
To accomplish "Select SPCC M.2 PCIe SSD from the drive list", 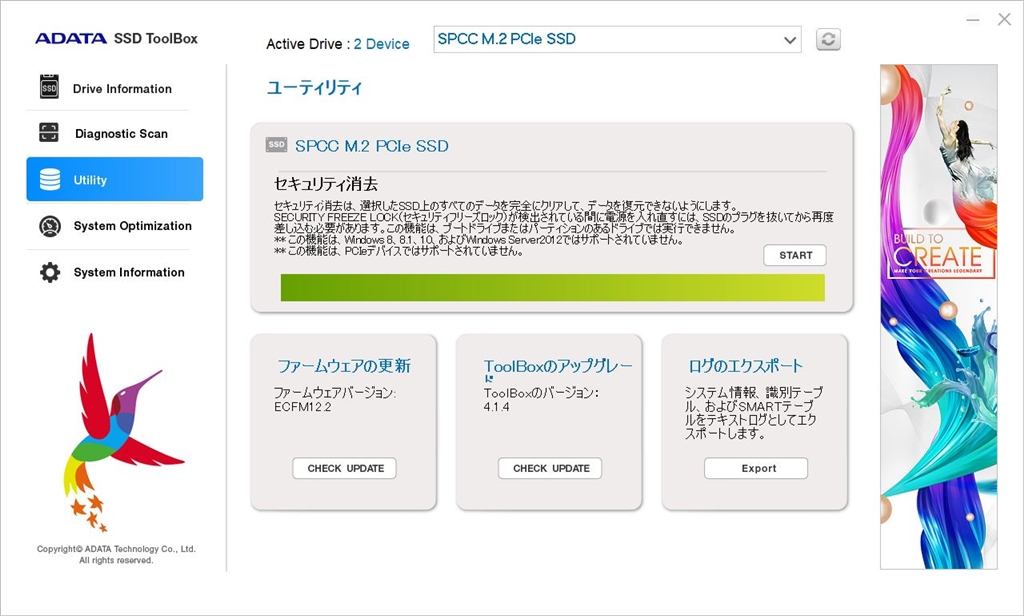I will coord(510,40).
